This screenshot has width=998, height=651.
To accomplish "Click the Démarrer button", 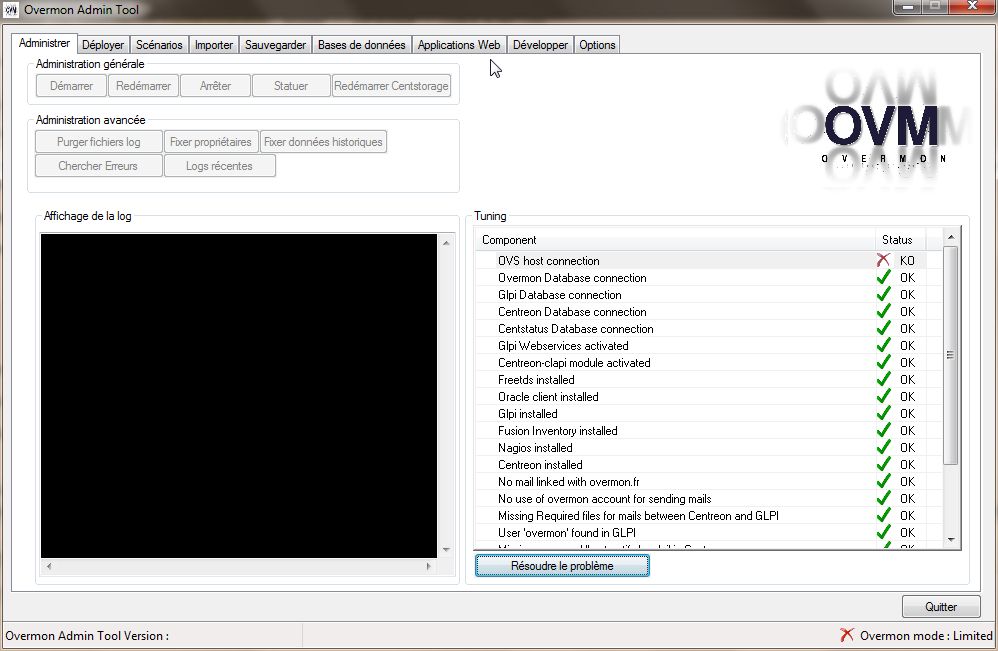I will coord(71,86).
